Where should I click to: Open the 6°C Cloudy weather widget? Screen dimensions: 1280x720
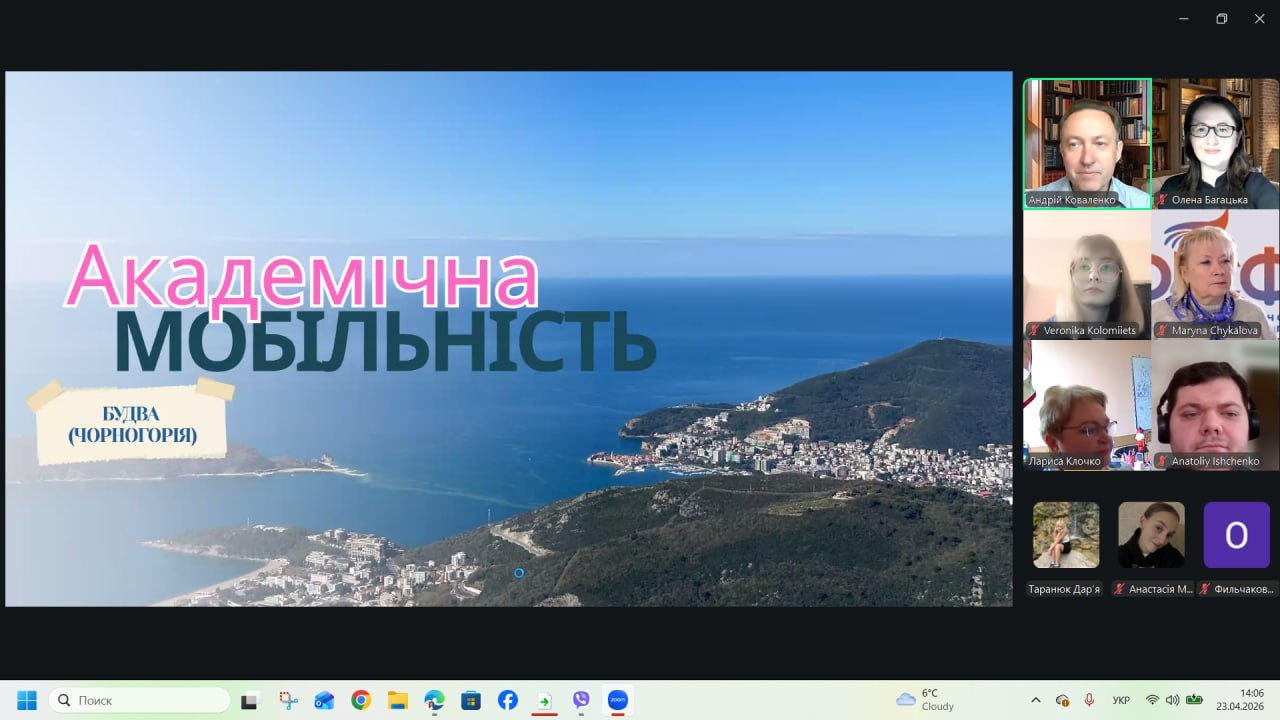(926, 700)
